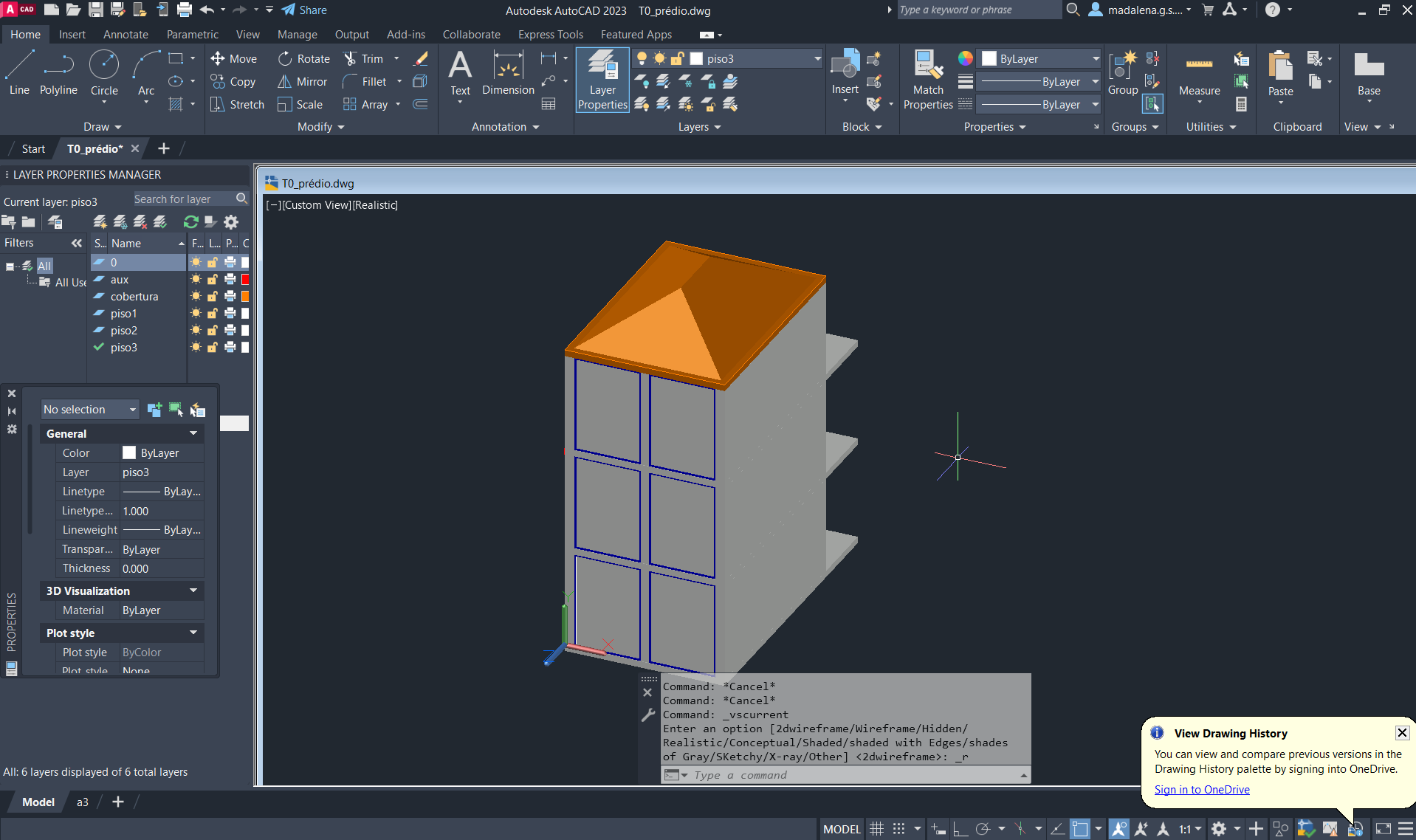Viewport: 1416px width, 840px height.
Task: Click the Mirror tool icon
Action: 285,82
